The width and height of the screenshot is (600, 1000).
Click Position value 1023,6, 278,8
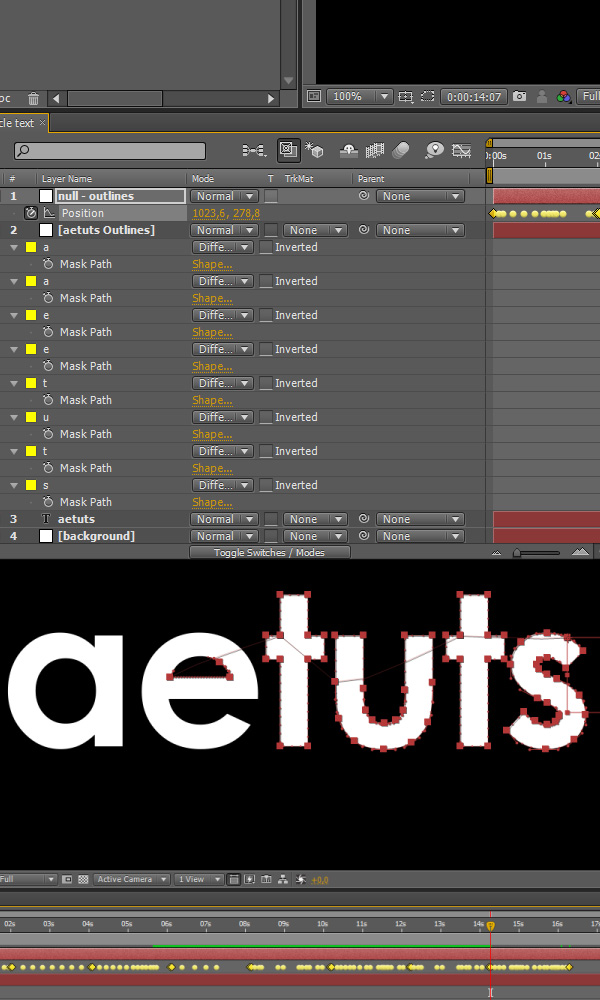click(226, 214)
